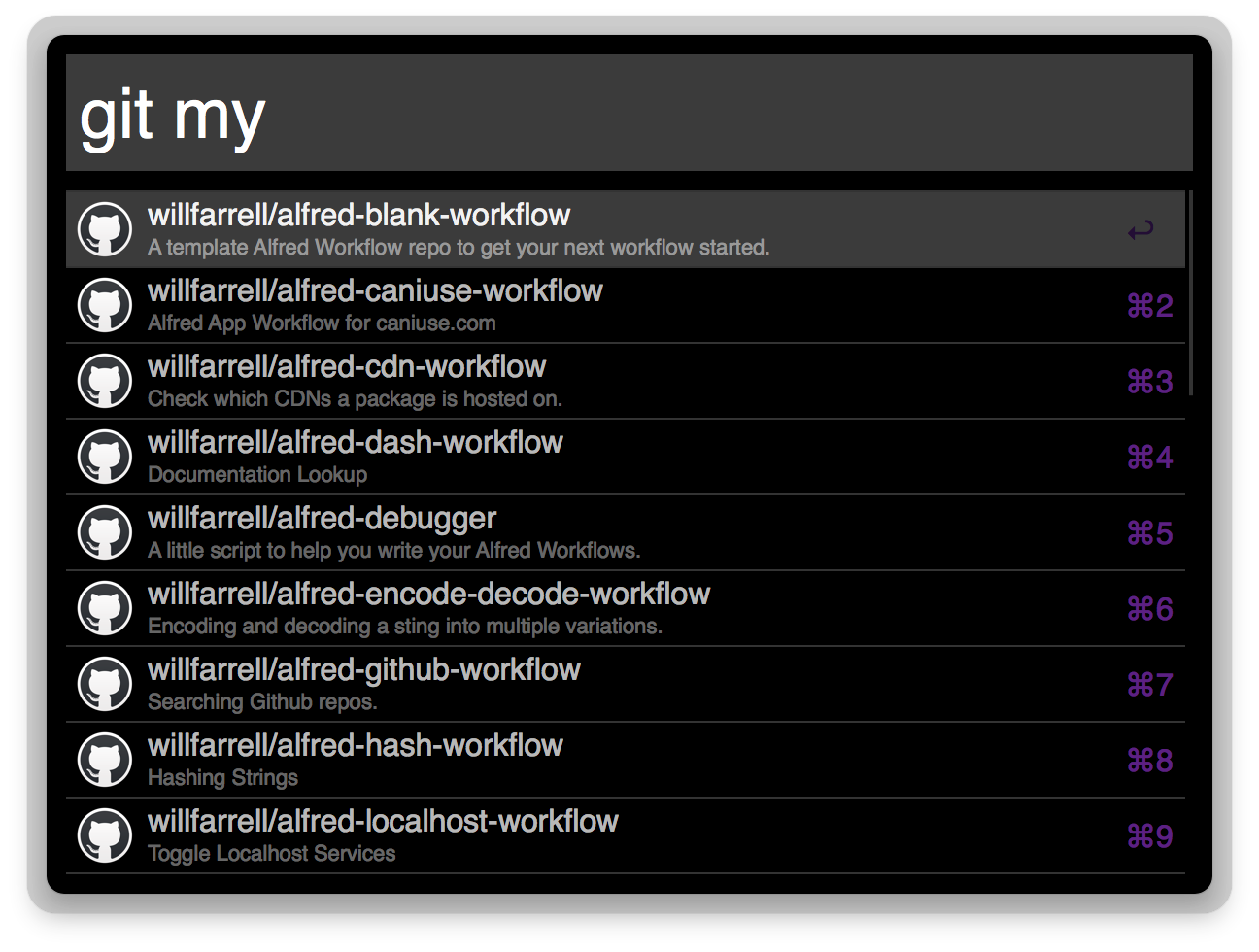Click the ⌘4 shortcut label
The height and width of the screenshot is (952, 1259).
[x=1150, y=458]
